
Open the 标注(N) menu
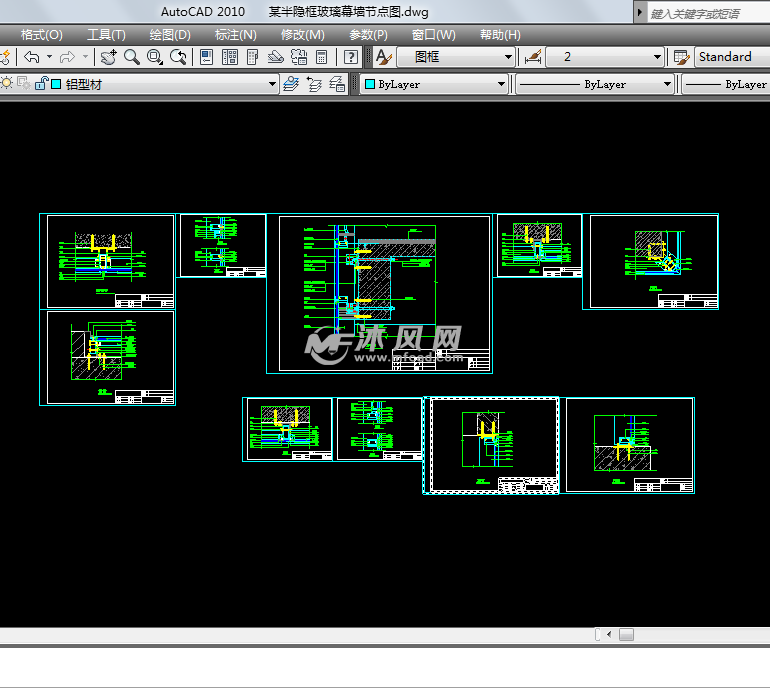pos(235,34)
